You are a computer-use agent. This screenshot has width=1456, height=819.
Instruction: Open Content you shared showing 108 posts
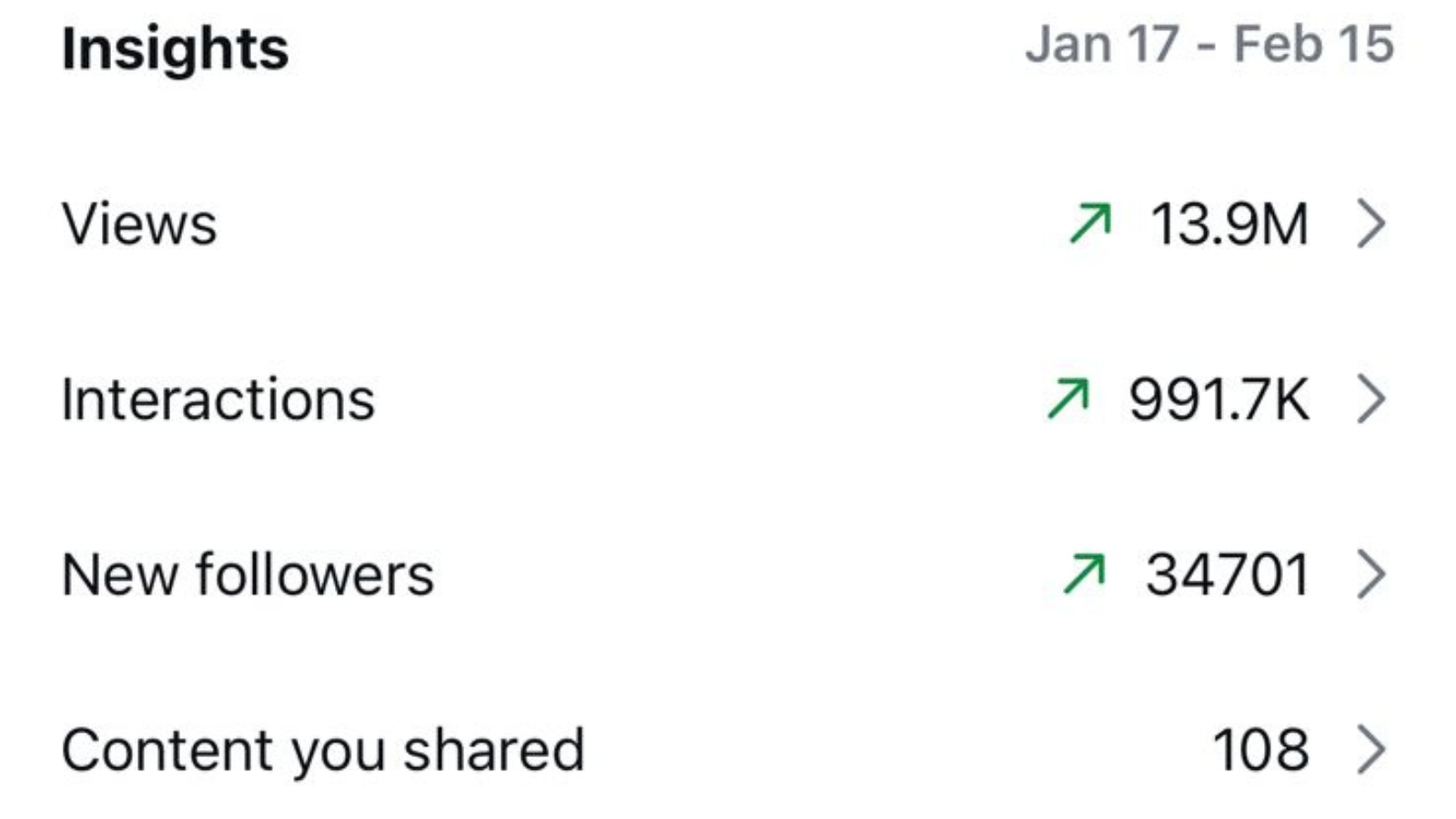(323, 748)
